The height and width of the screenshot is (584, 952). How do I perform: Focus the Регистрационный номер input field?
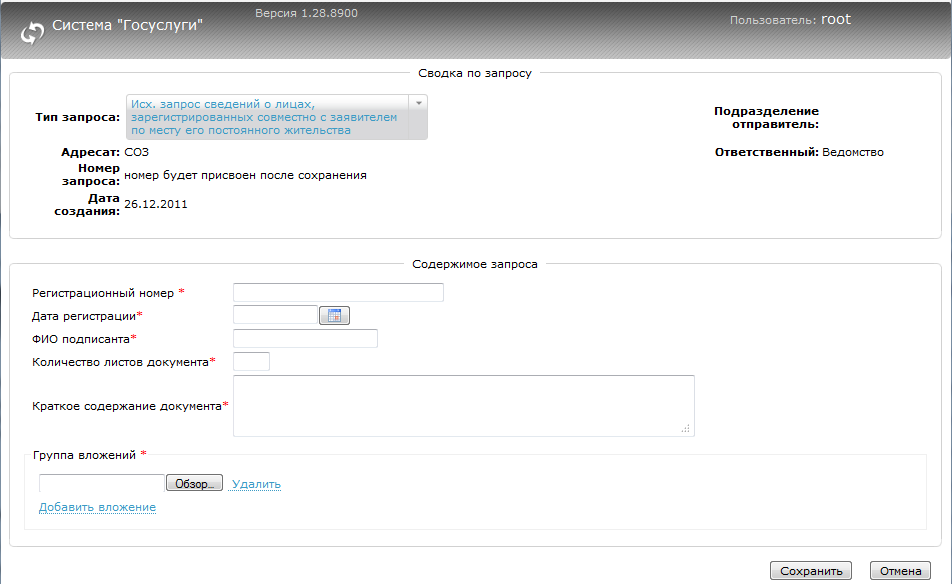pyautogui.click(x=338, y=293)
